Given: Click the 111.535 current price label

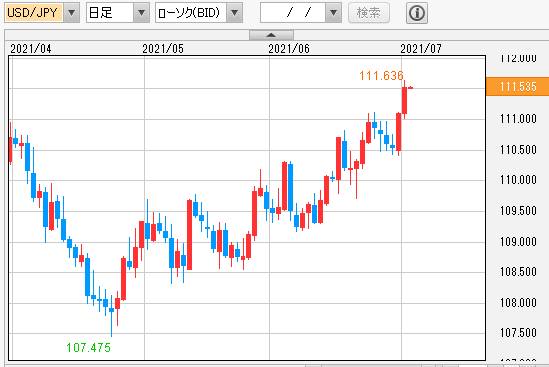Looking at the screenshot, I should coord(517,86).
